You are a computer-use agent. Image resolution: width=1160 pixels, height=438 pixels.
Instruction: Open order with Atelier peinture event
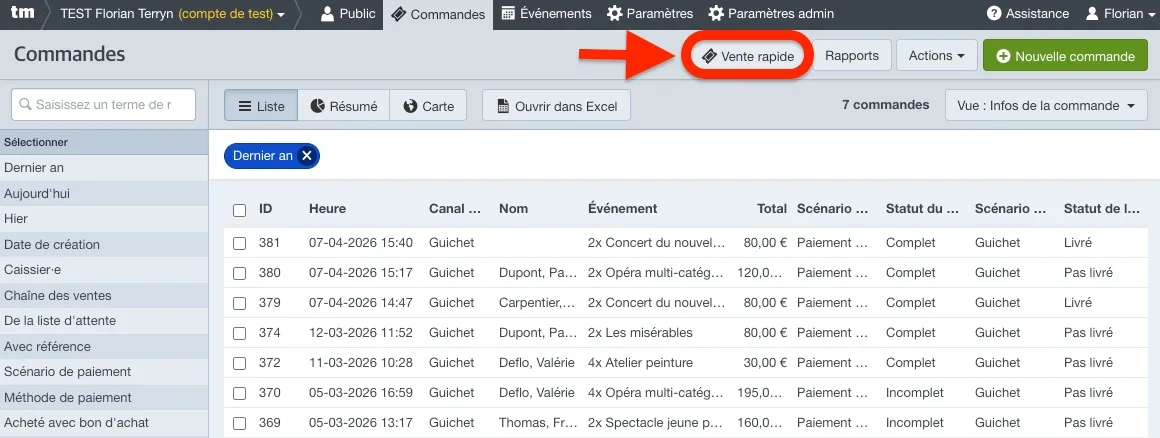[640, 363]
